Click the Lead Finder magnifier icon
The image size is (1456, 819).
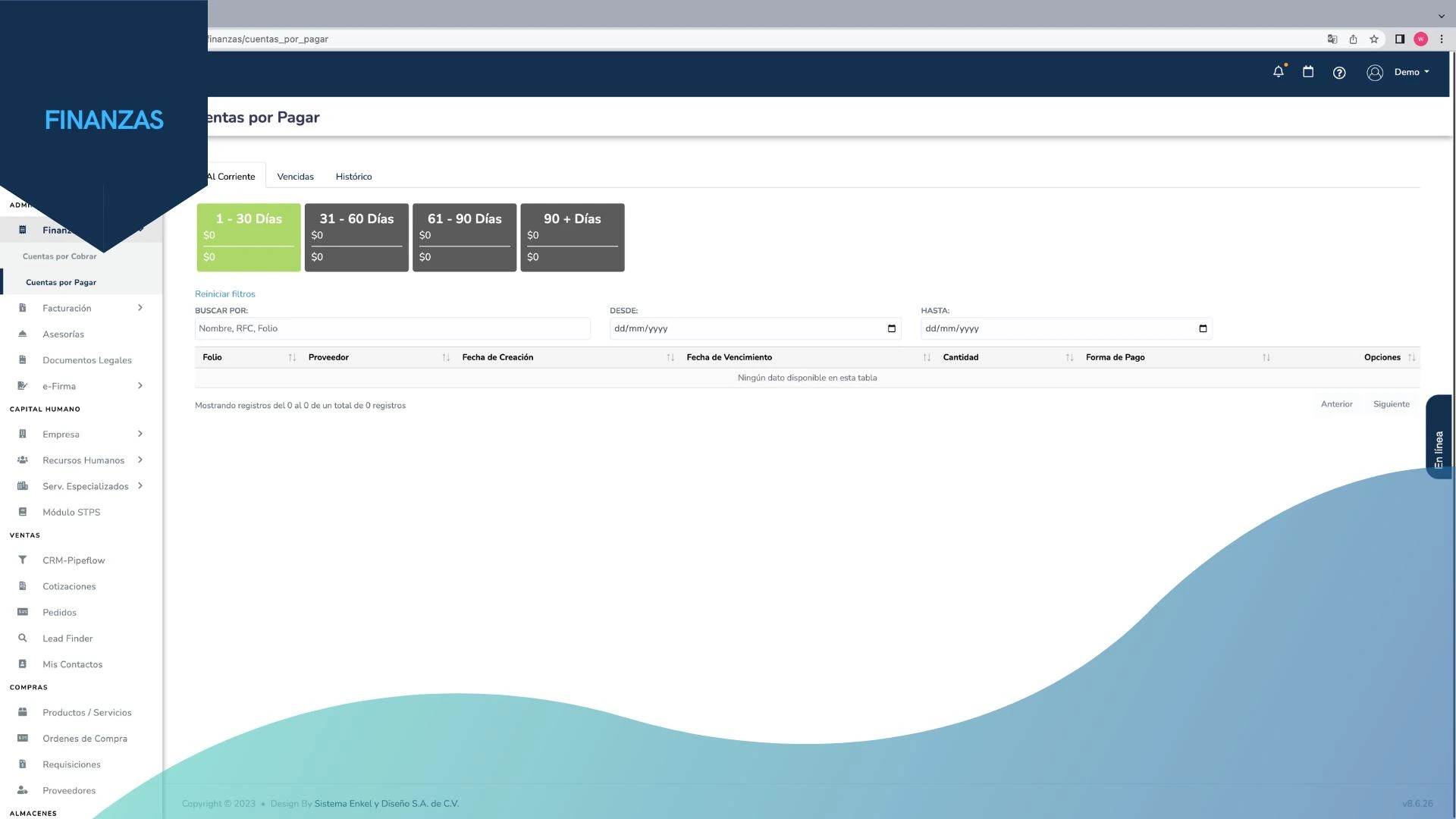[23, 639]
